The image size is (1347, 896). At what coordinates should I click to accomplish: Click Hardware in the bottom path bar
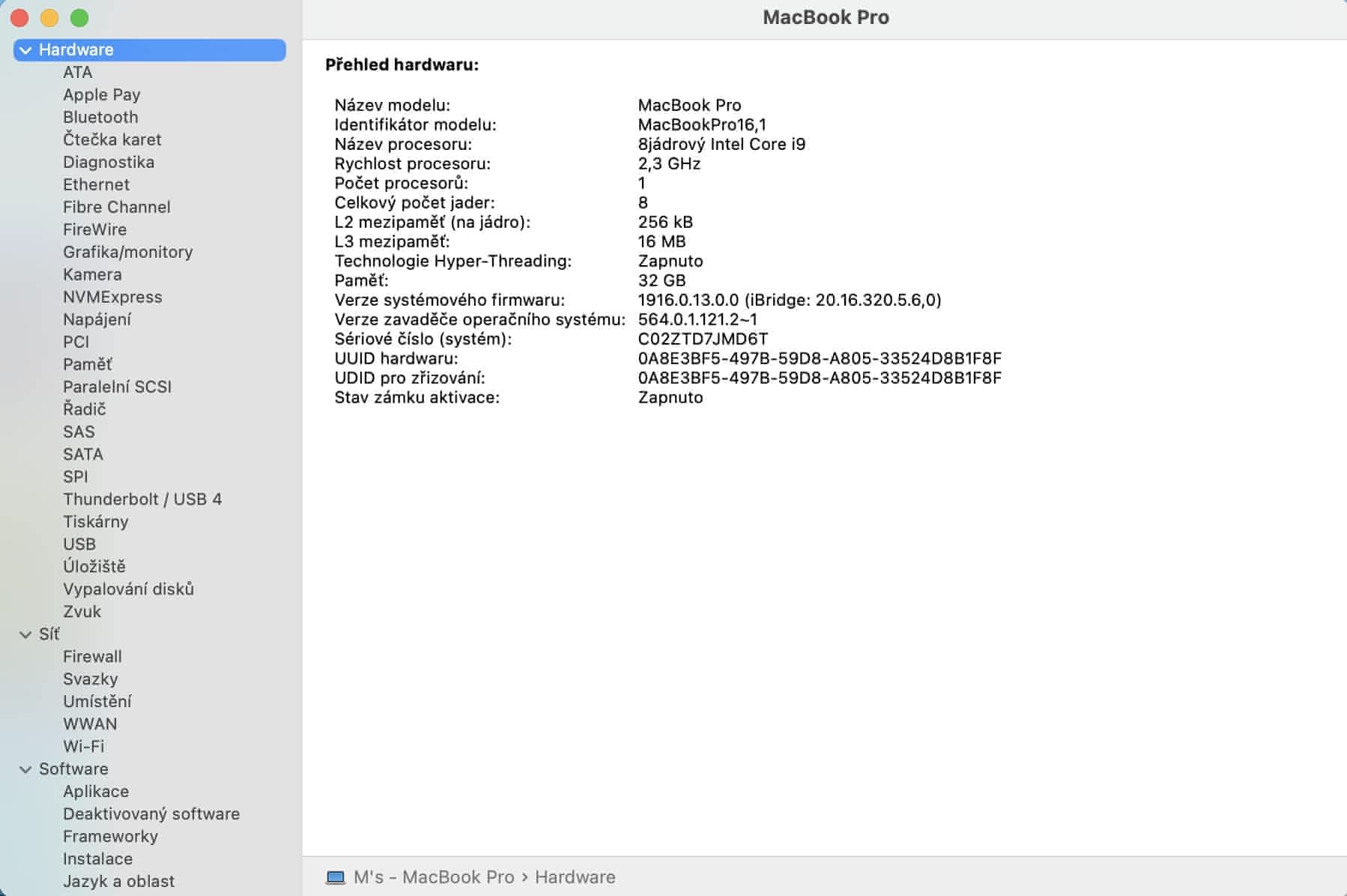[x=575, y=877]
